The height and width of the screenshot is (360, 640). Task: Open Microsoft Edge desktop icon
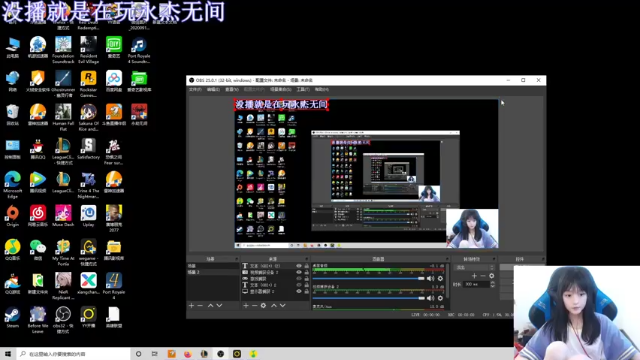13,185
